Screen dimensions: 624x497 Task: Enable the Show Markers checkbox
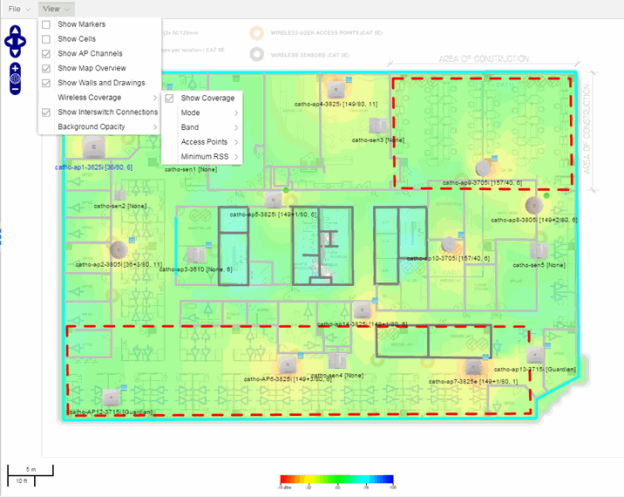point(47,24)
